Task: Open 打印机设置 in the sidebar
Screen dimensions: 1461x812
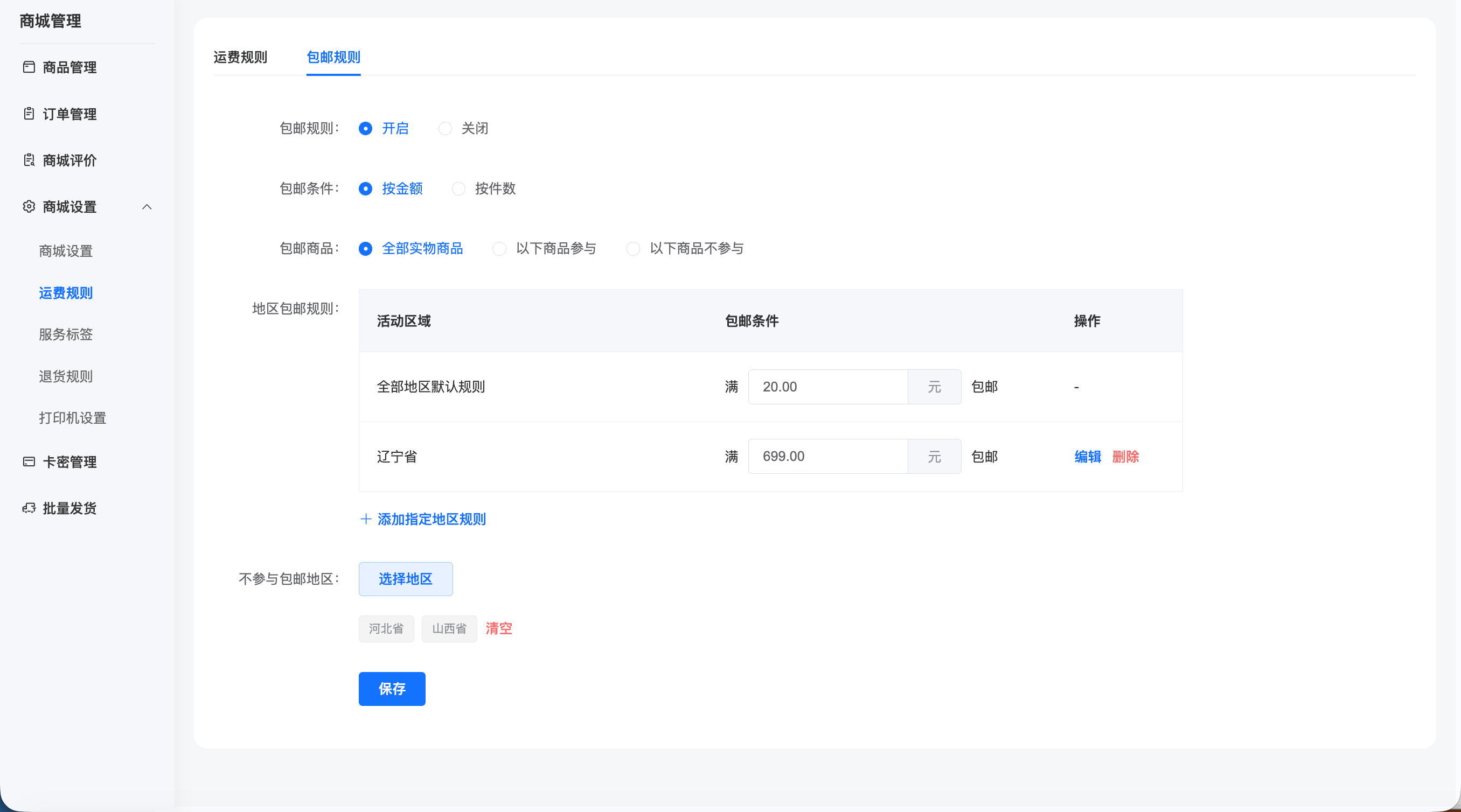Action: coord(73,418)
